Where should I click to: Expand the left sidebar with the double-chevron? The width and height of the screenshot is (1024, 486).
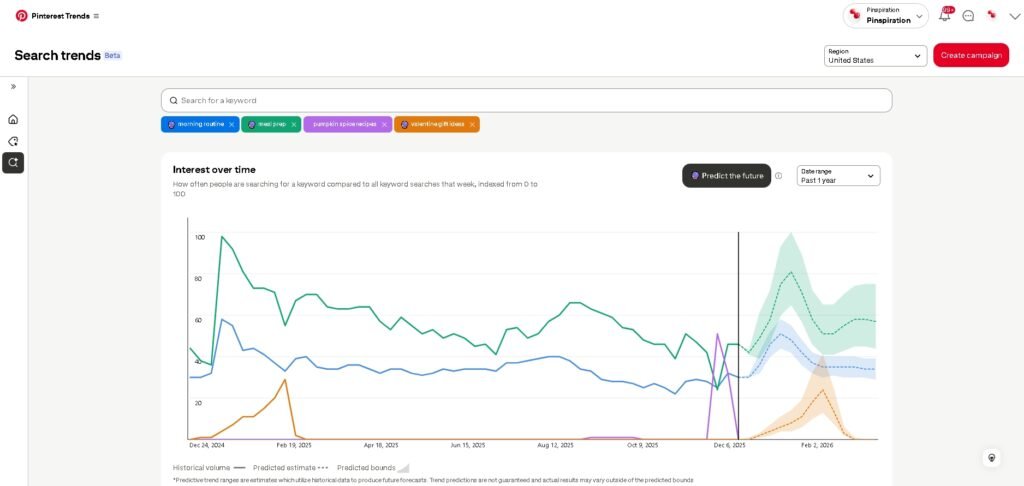13,86
